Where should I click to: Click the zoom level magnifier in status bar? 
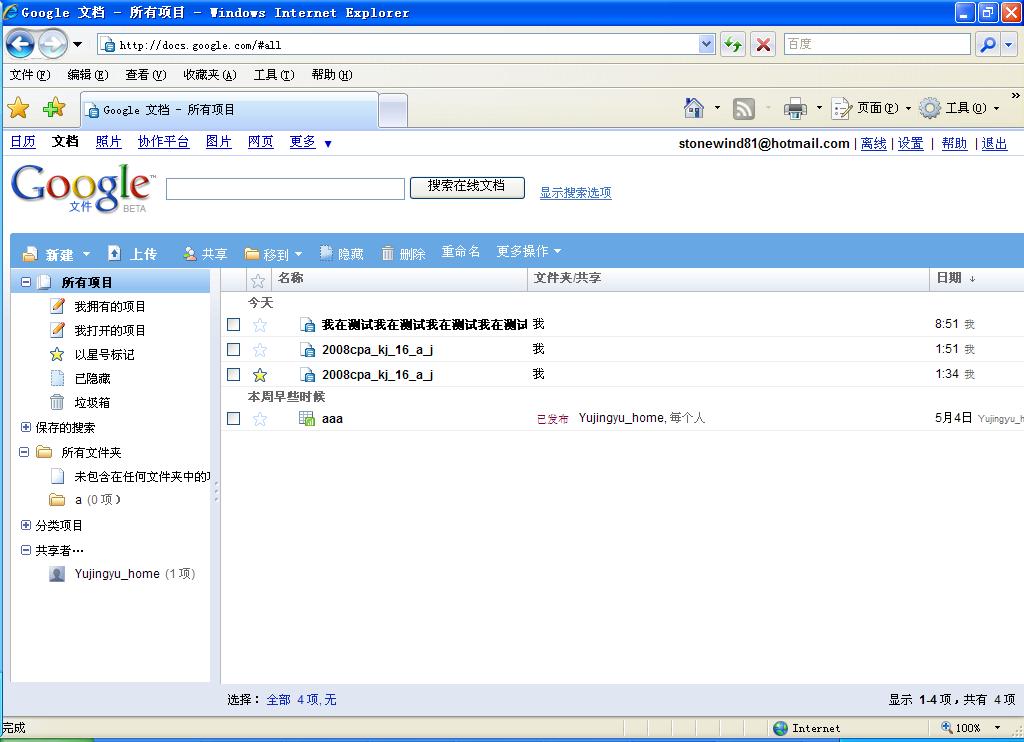tap(946, 727)
